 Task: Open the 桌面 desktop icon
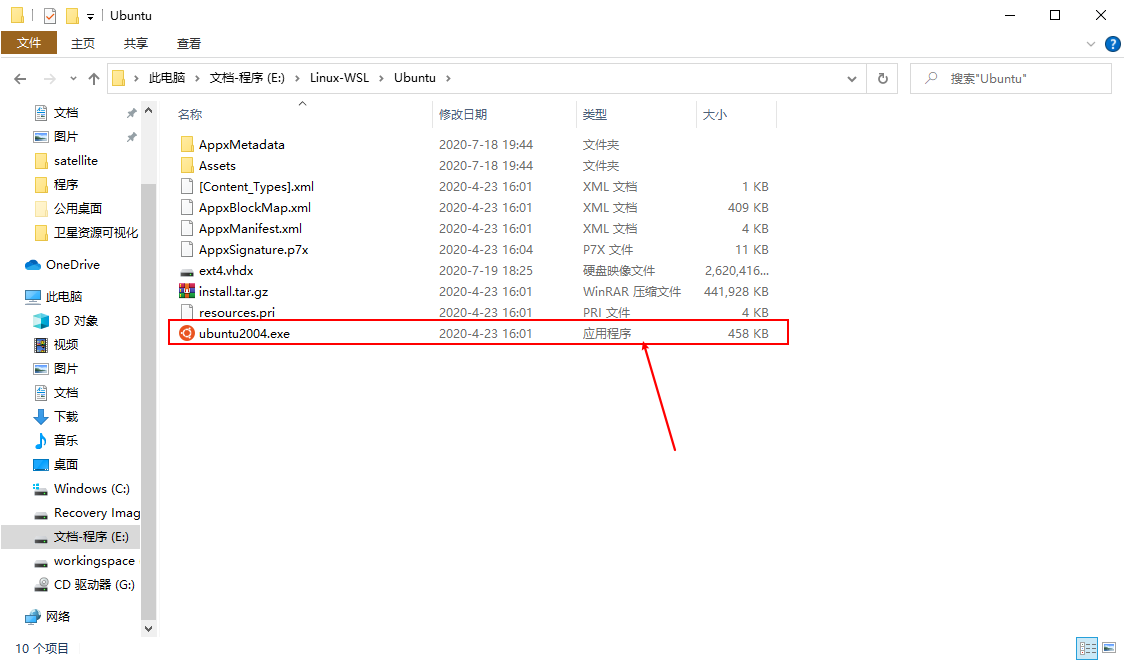tap(41, 464)
